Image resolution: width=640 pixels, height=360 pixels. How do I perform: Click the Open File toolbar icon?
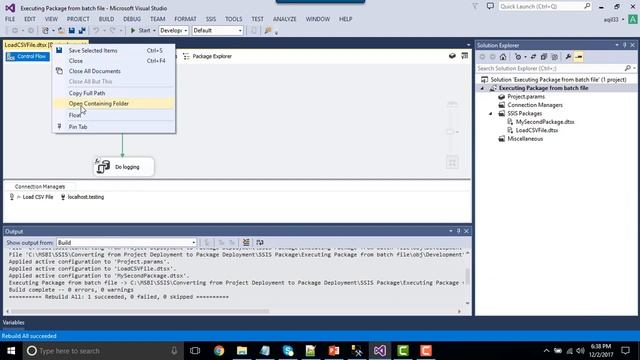tap(61, 31)
